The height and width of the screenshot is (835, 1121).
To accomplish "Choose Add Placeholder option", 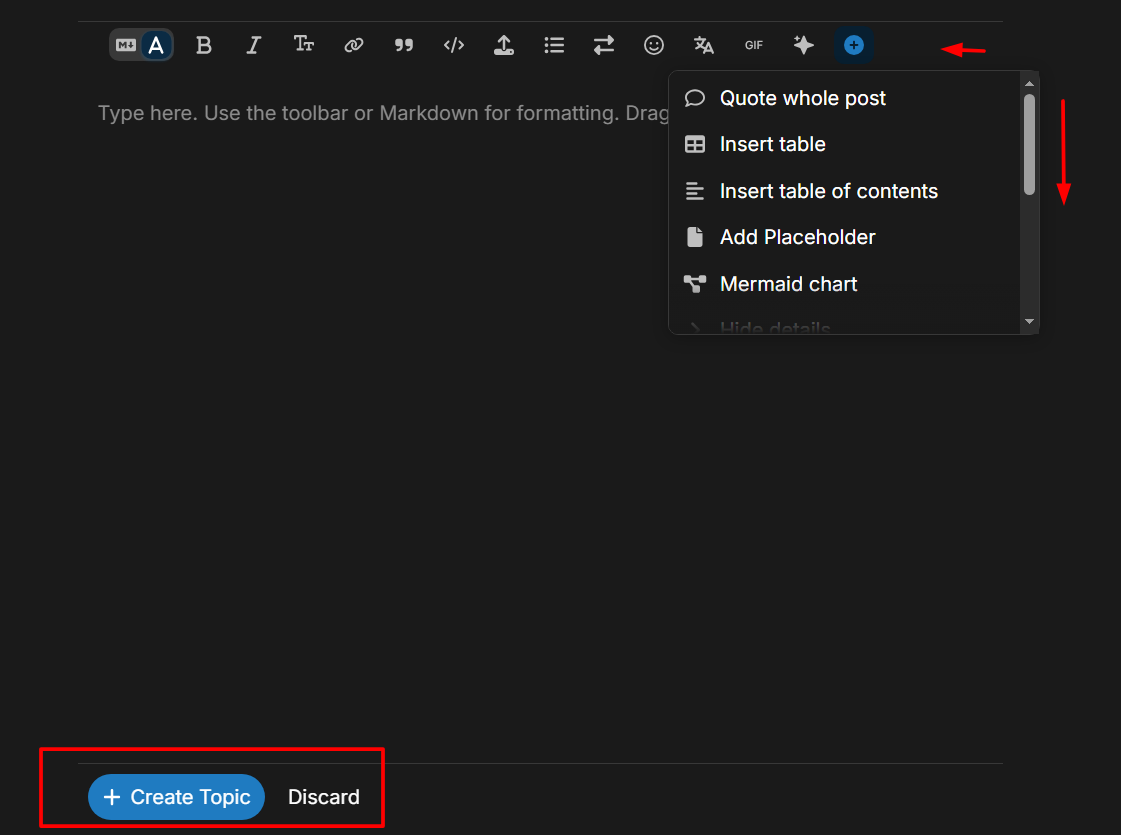I will tap(844, 237).
